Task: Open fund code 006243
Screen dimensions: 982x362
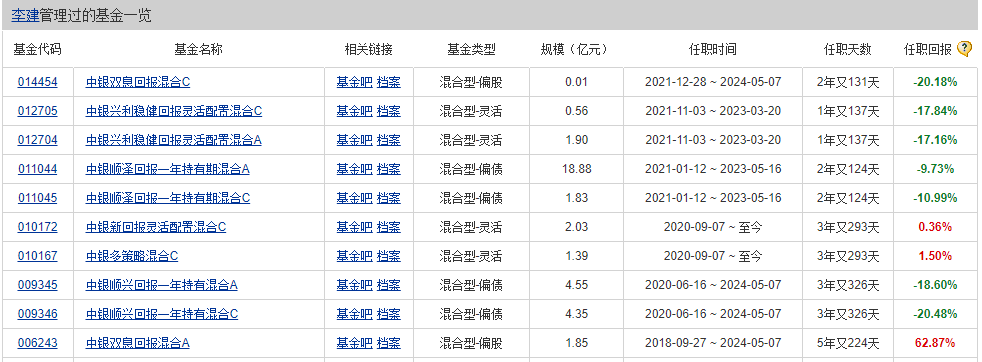Action: 38,343
